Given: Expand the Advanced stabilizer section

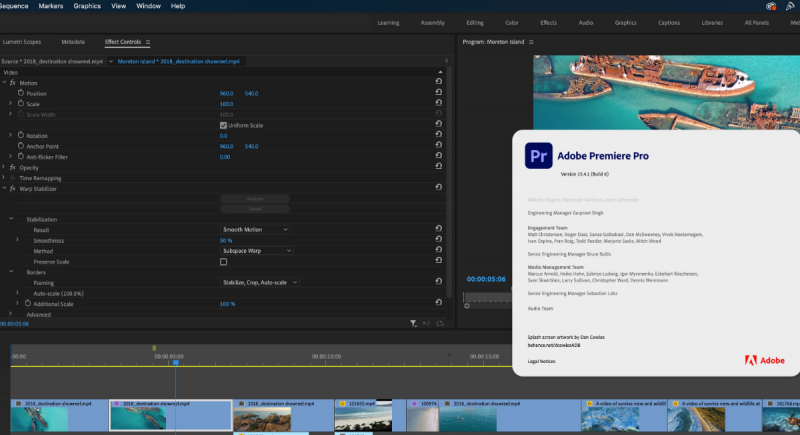Looking at the screenshot, I should click(x=12, y=314).
